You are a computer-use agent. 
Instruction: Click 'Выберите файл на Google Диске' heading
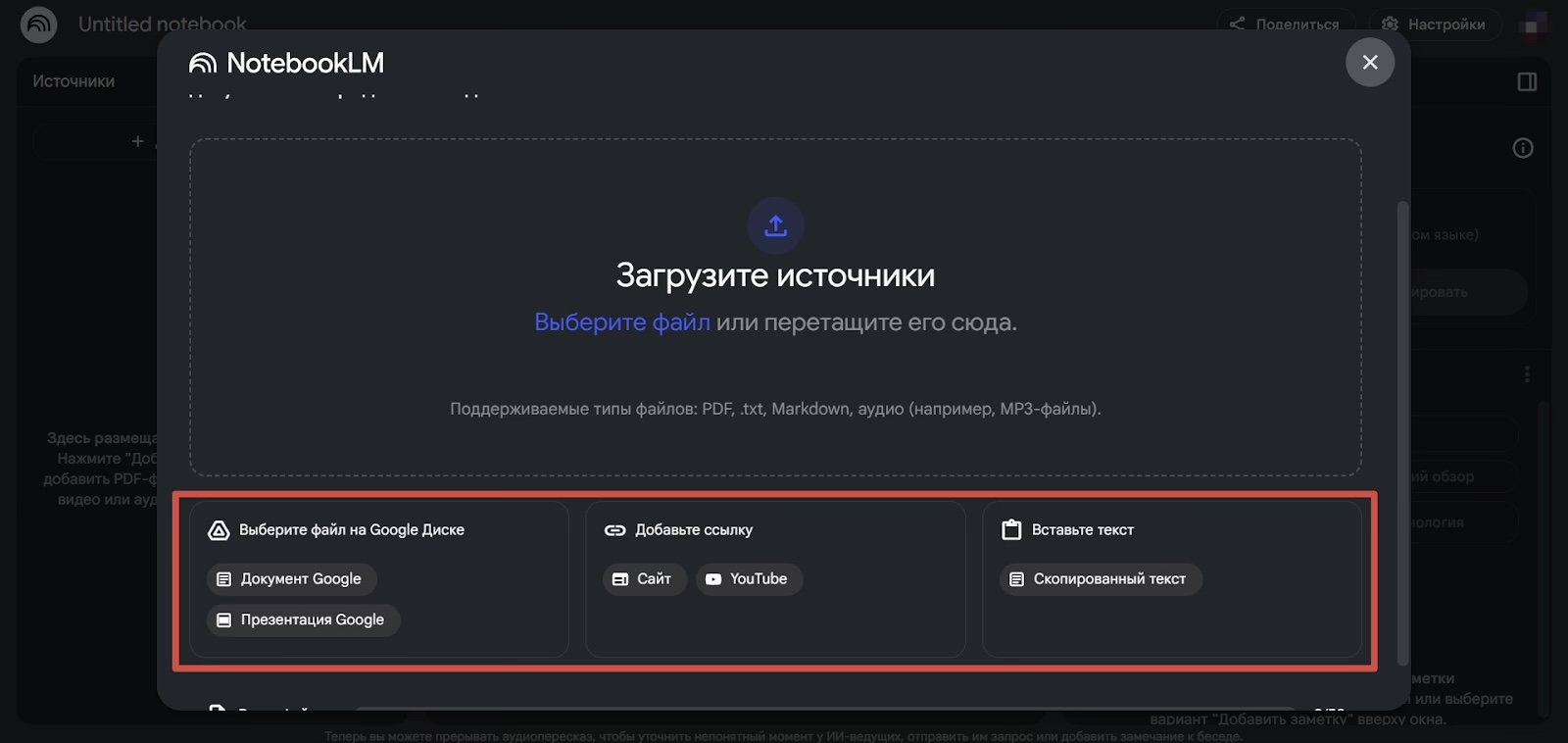[x=352, y=530]
